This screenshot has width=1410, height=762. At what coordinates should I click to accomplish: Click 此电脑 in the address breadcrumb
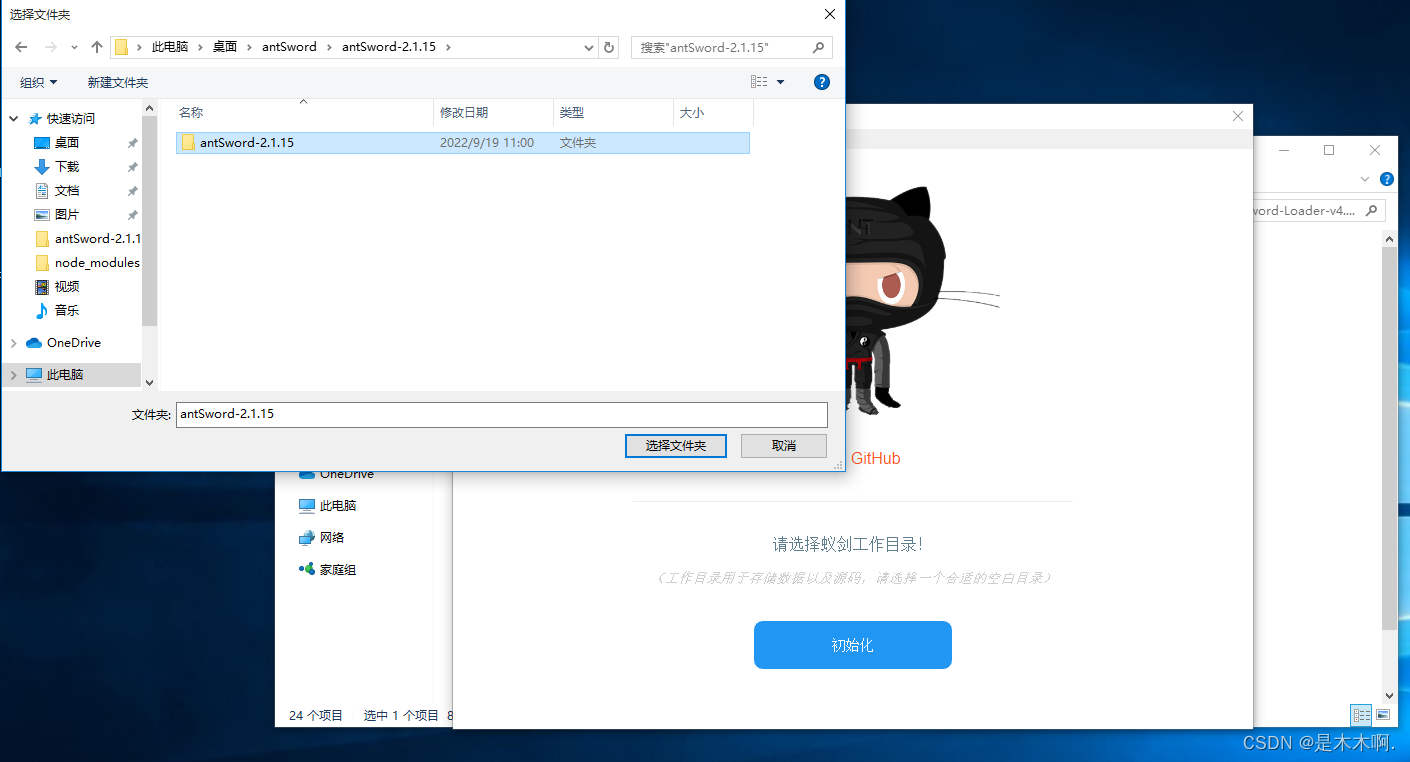[x=170, y=47]
